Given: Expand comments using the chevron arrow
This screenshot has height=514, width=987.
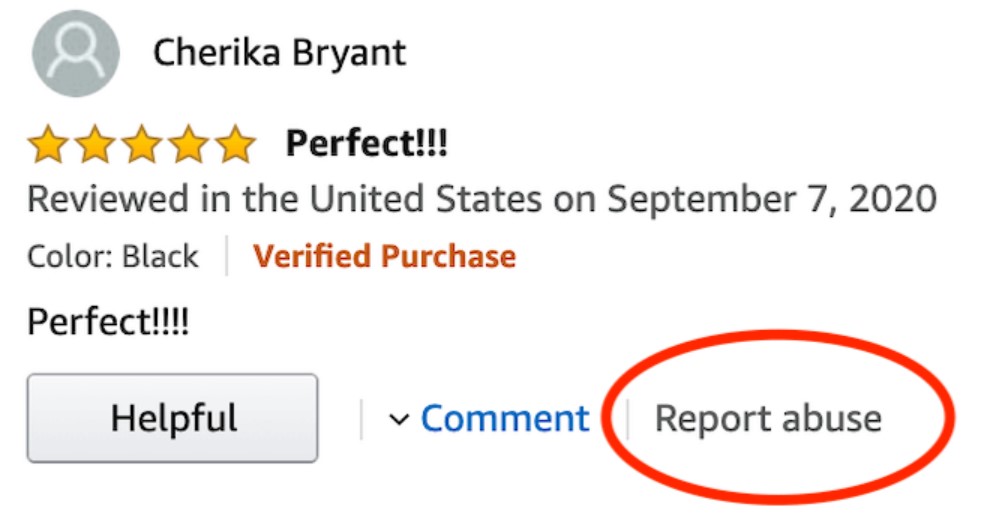Looking at the screenshot, I should click(399, 419).
